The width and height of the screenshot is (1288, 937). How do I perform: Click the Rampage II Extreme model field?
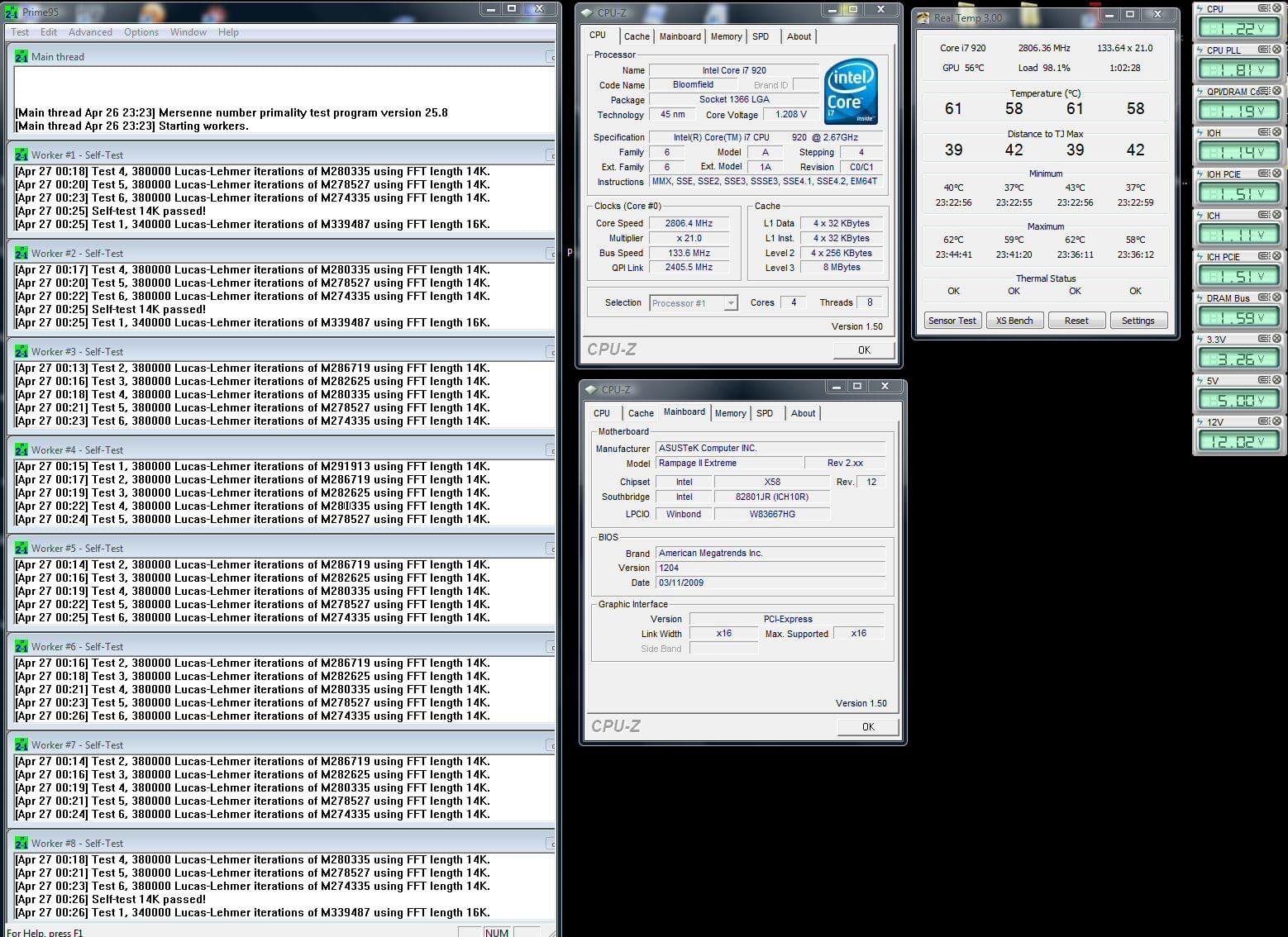[x=727, y=463]
